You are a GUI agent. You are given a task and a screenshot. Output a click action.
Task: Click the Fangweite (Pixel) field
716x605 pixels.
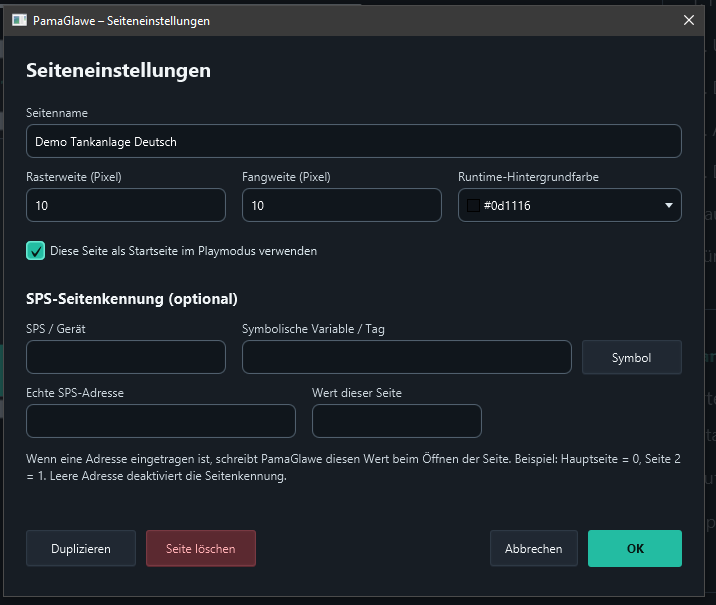pos(342,205)
